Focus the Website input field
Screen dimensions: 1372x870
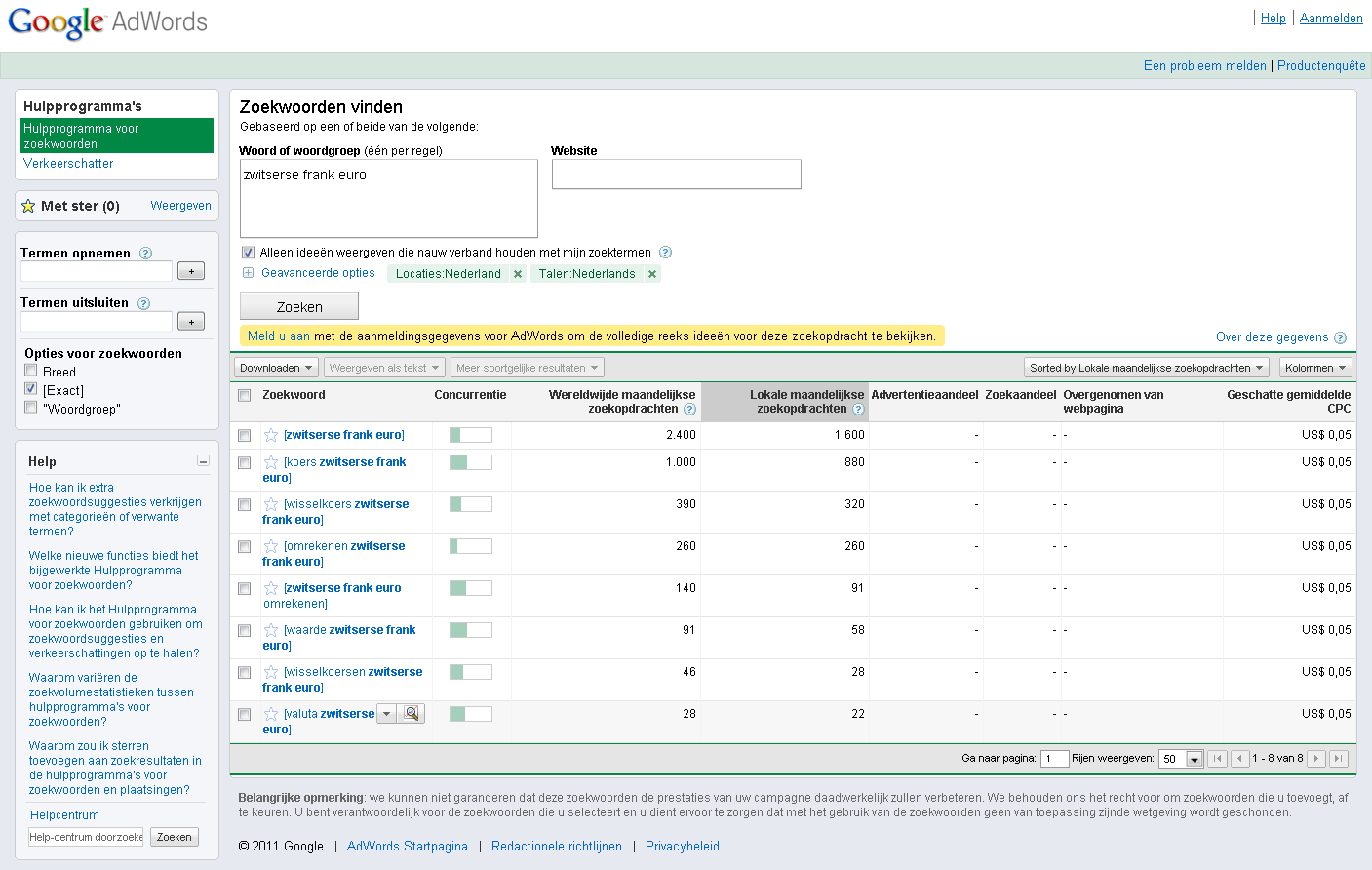(x=677, y=175)
